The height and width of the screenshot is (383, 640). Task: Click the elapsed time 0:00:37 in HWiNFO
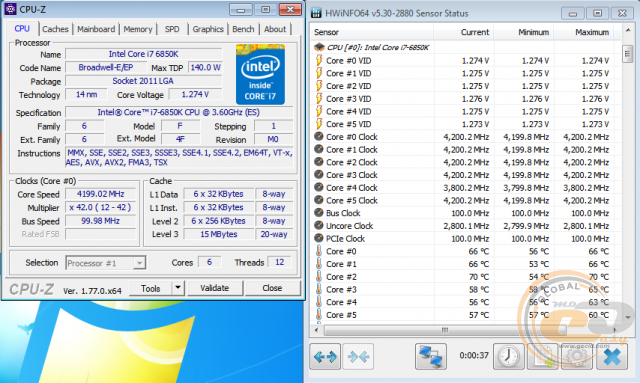click(473, 355)
